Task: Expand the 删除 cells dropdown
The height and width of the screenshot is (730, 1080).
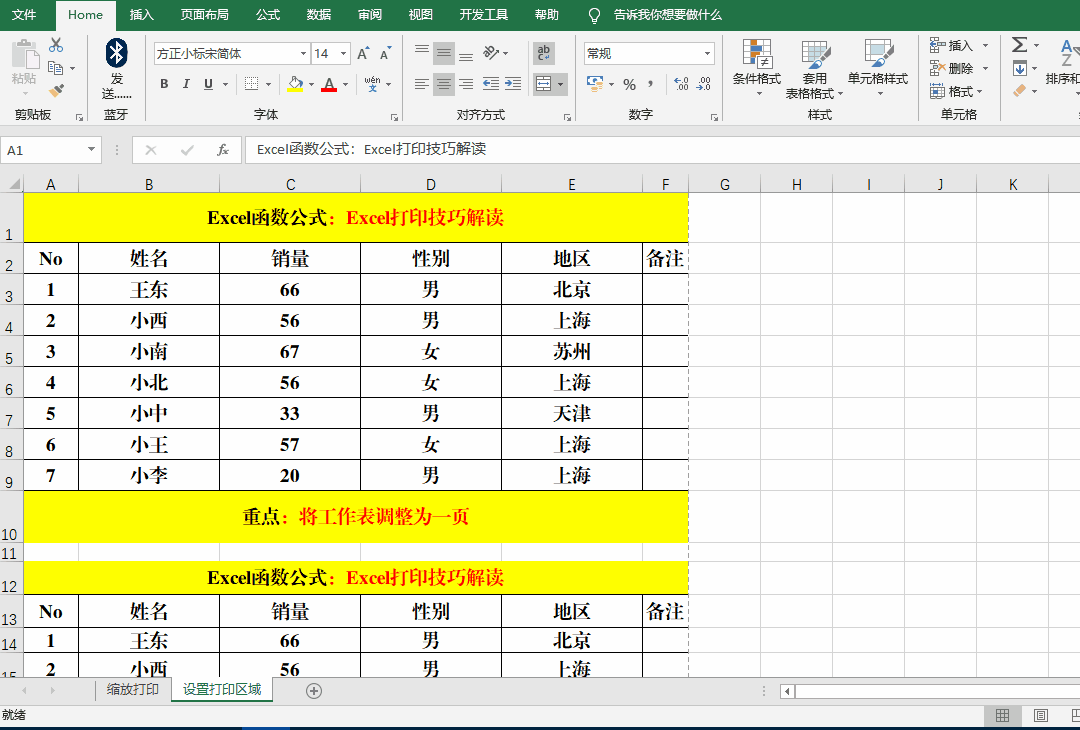Action: point(985,68)
